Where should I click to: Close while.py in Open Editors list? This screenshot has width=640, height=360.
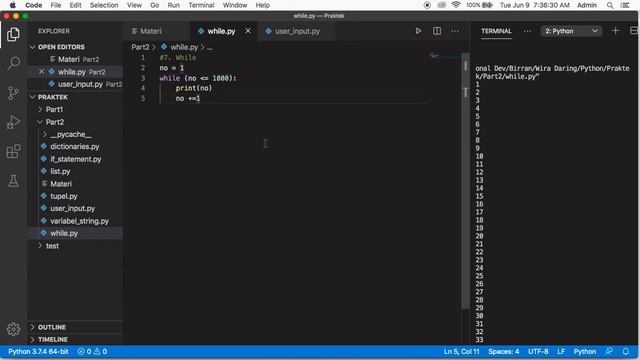tap(41, 72)
